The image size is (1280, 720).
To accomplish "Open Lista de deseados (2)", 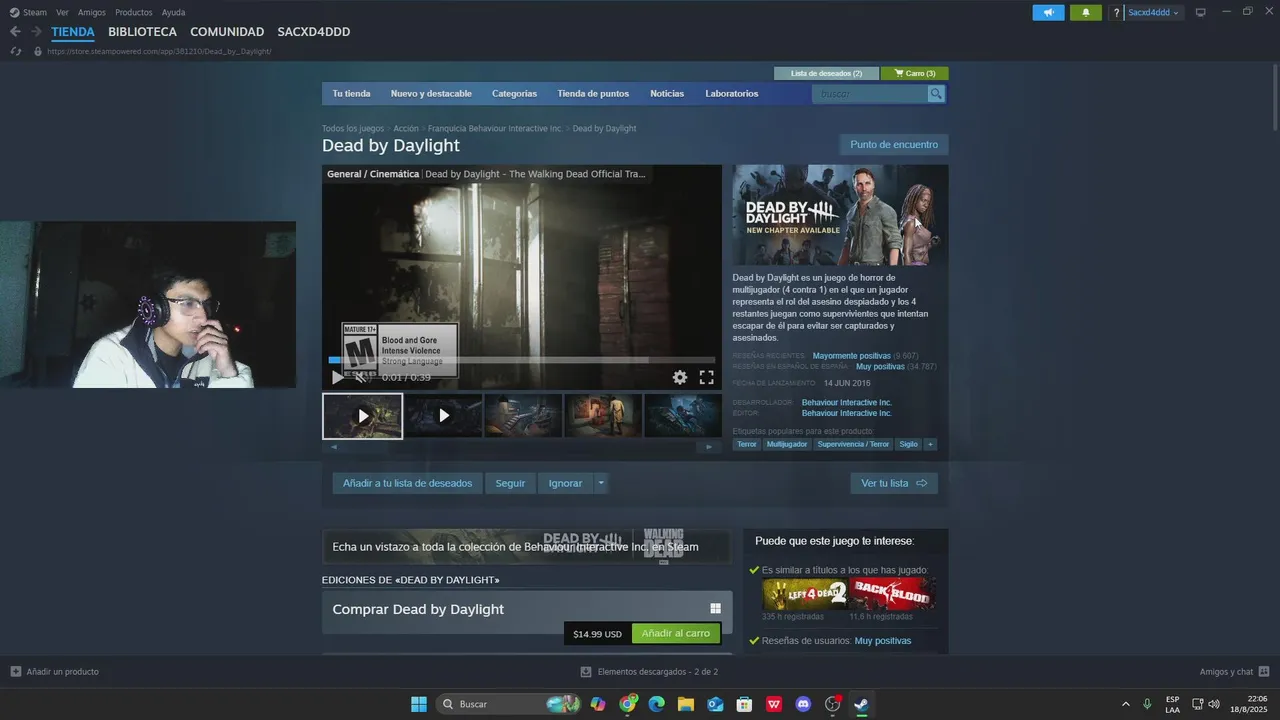I will (x=826, y=73).
